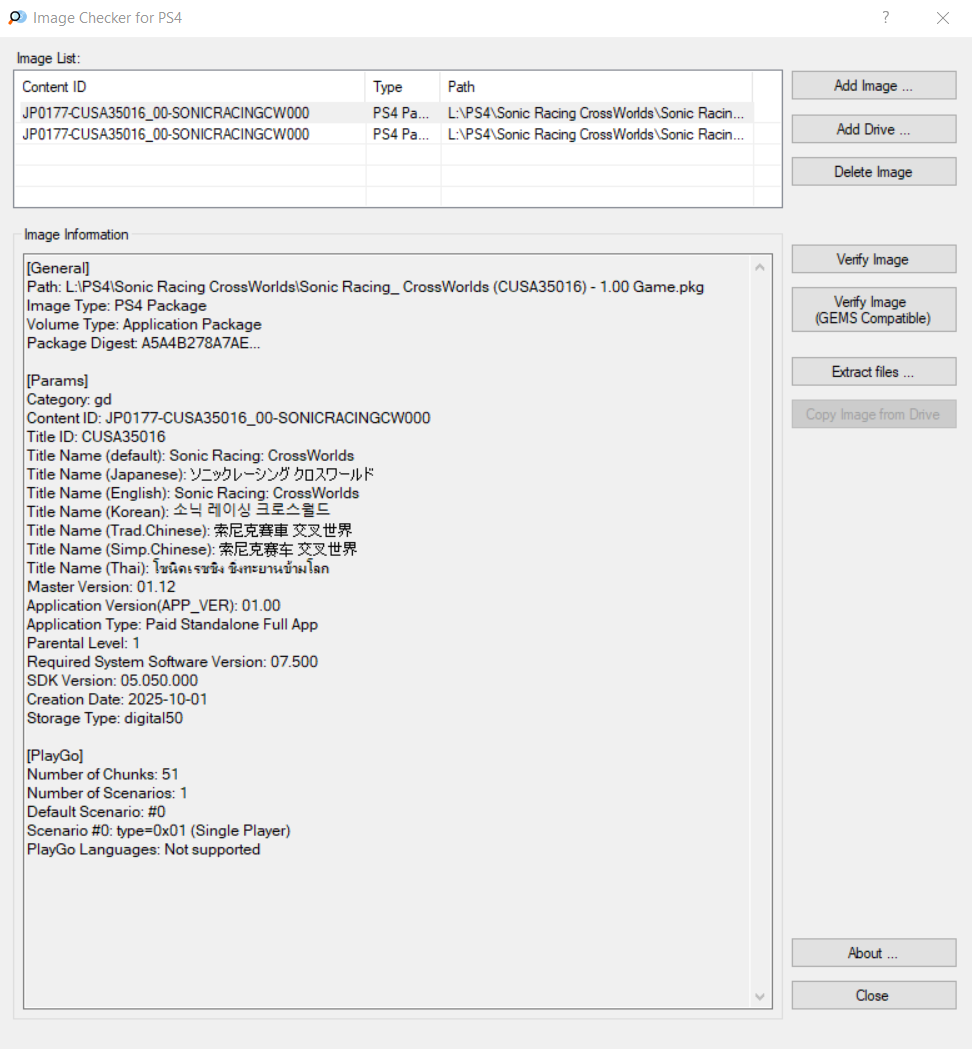Click PlayGo Languages: Not supported line
The image size is (972, 1049).
[x=143, y=849]
